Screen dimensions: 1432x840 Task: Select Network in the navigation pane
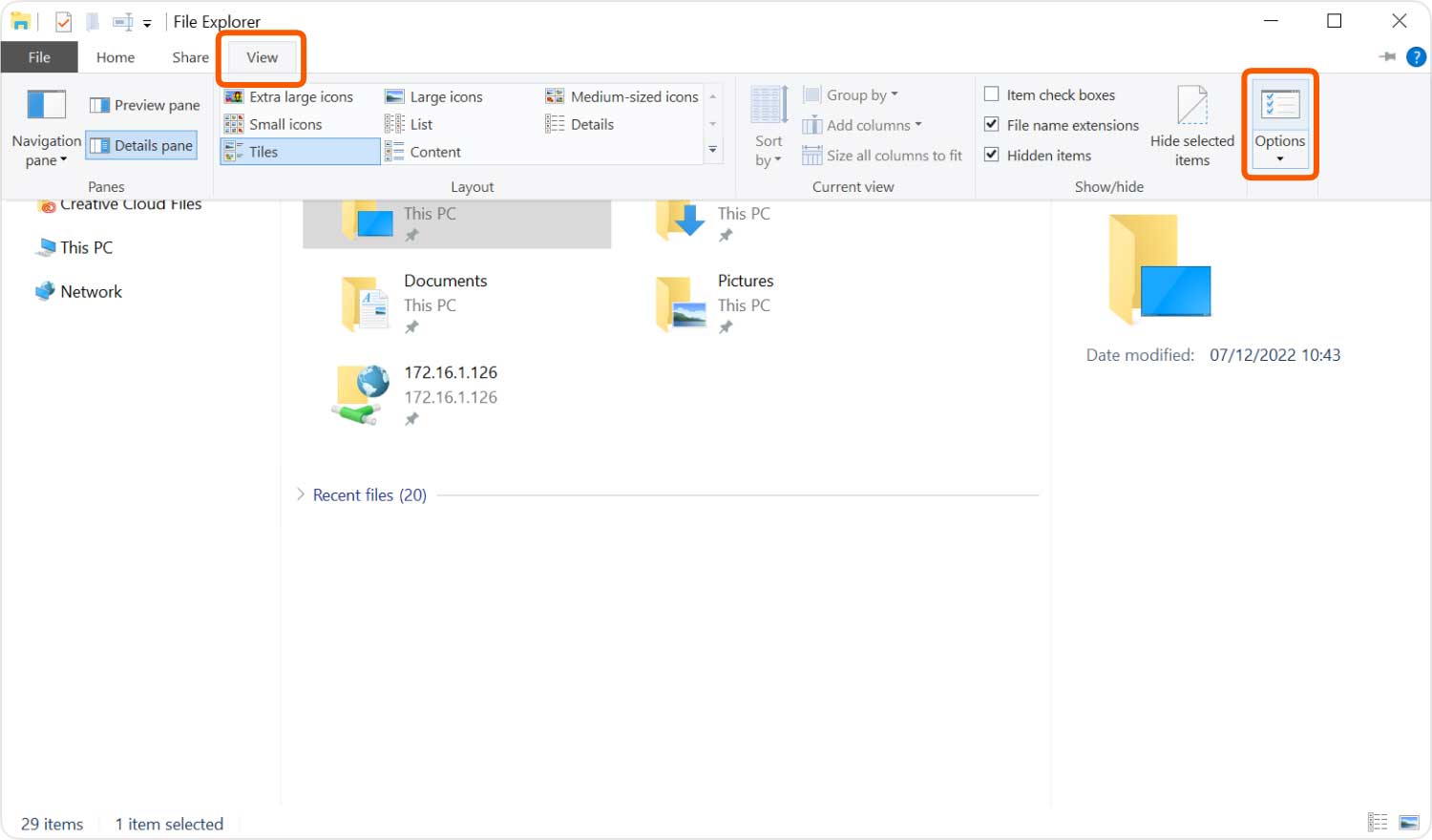pos(91,291)
